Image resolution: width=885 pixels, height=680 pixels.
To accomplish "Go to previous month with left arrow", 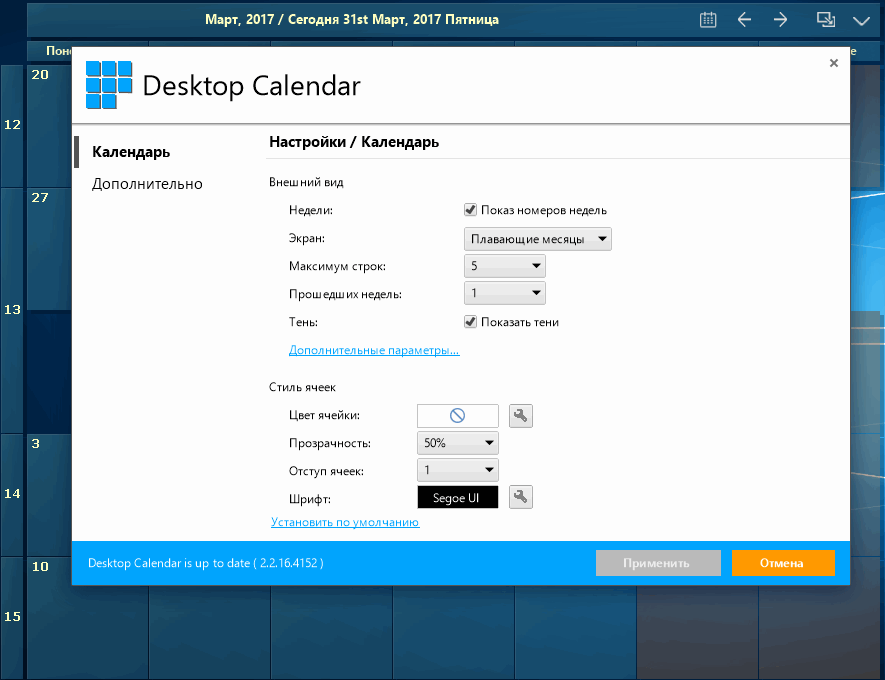I will 744,20.
